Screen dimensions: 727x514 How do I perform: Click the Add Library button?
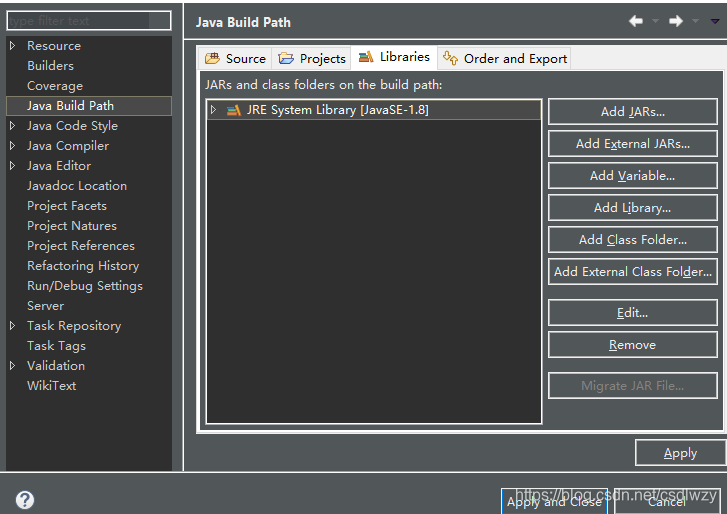[x=633, y=208]
